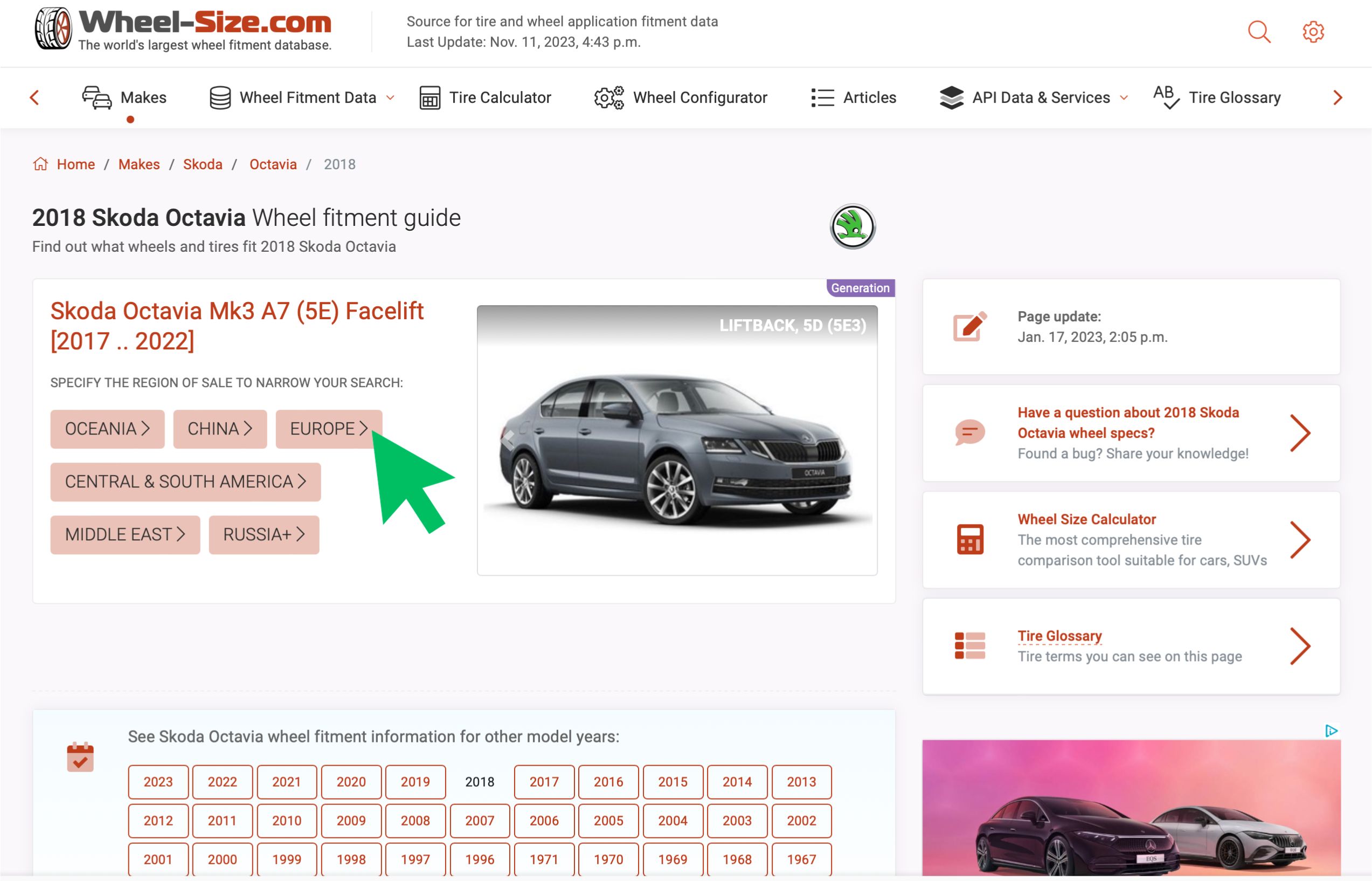Select the OCEANIA region button
This screenshot has width=1372, height=881.
pyautogui.click(x=107, y=429)
